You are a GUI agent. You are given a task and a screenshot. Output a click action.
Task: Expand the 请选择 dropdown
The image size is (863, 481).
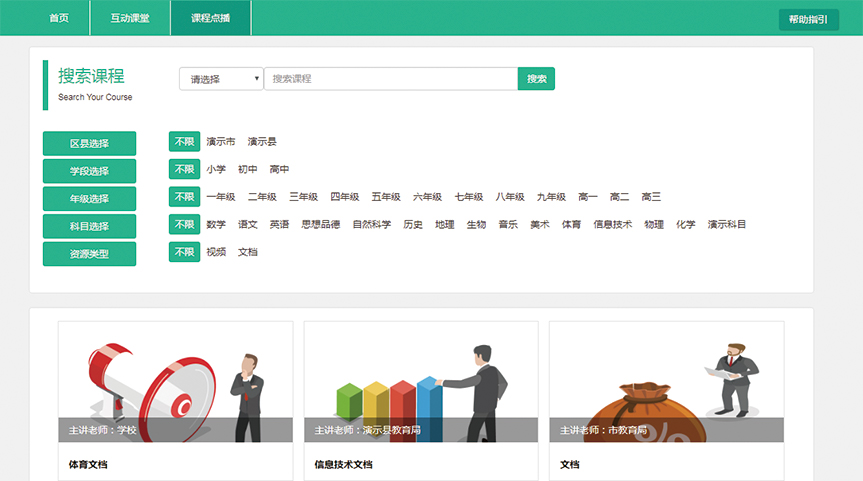(x=221, y=79)
